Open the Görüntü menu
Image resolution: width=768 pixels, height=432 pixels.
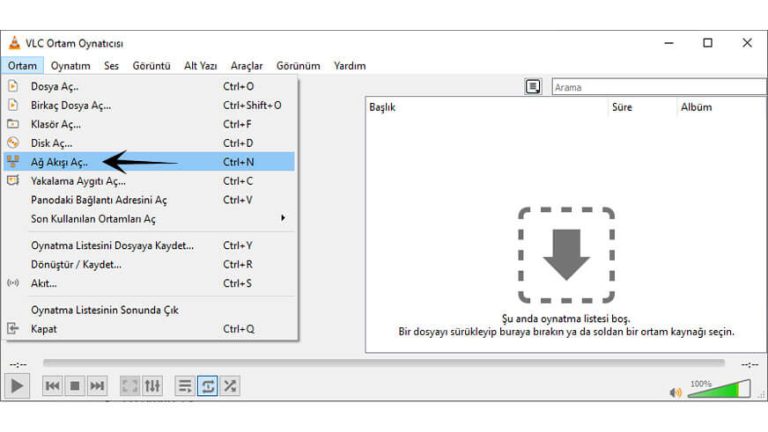tap(151, 66)
